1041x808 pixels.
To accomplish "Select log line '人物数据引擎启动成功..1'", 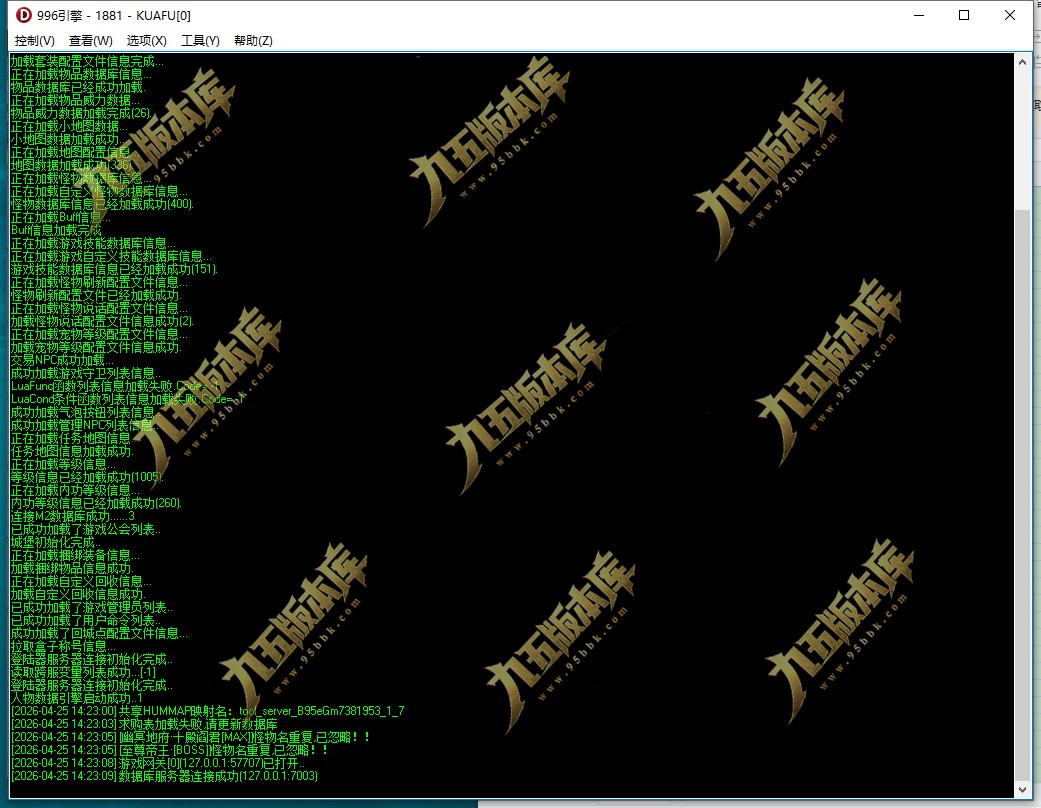I will (76, 698).
